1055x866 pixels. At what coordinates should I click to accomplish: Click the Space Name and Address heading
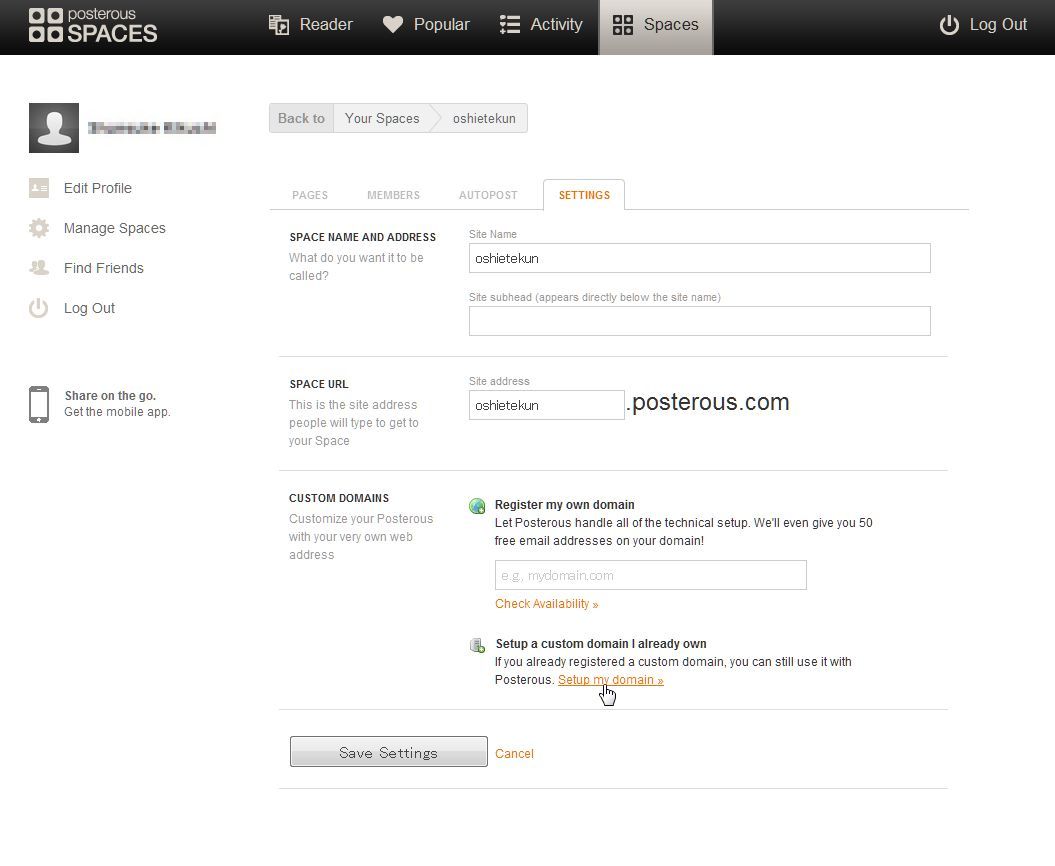pos(363,237)
